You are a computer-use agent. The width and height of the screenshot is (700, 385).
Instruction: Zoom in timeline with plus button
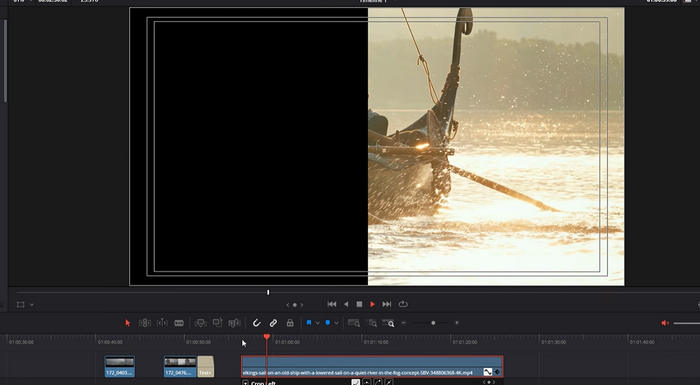pos(456,323)
